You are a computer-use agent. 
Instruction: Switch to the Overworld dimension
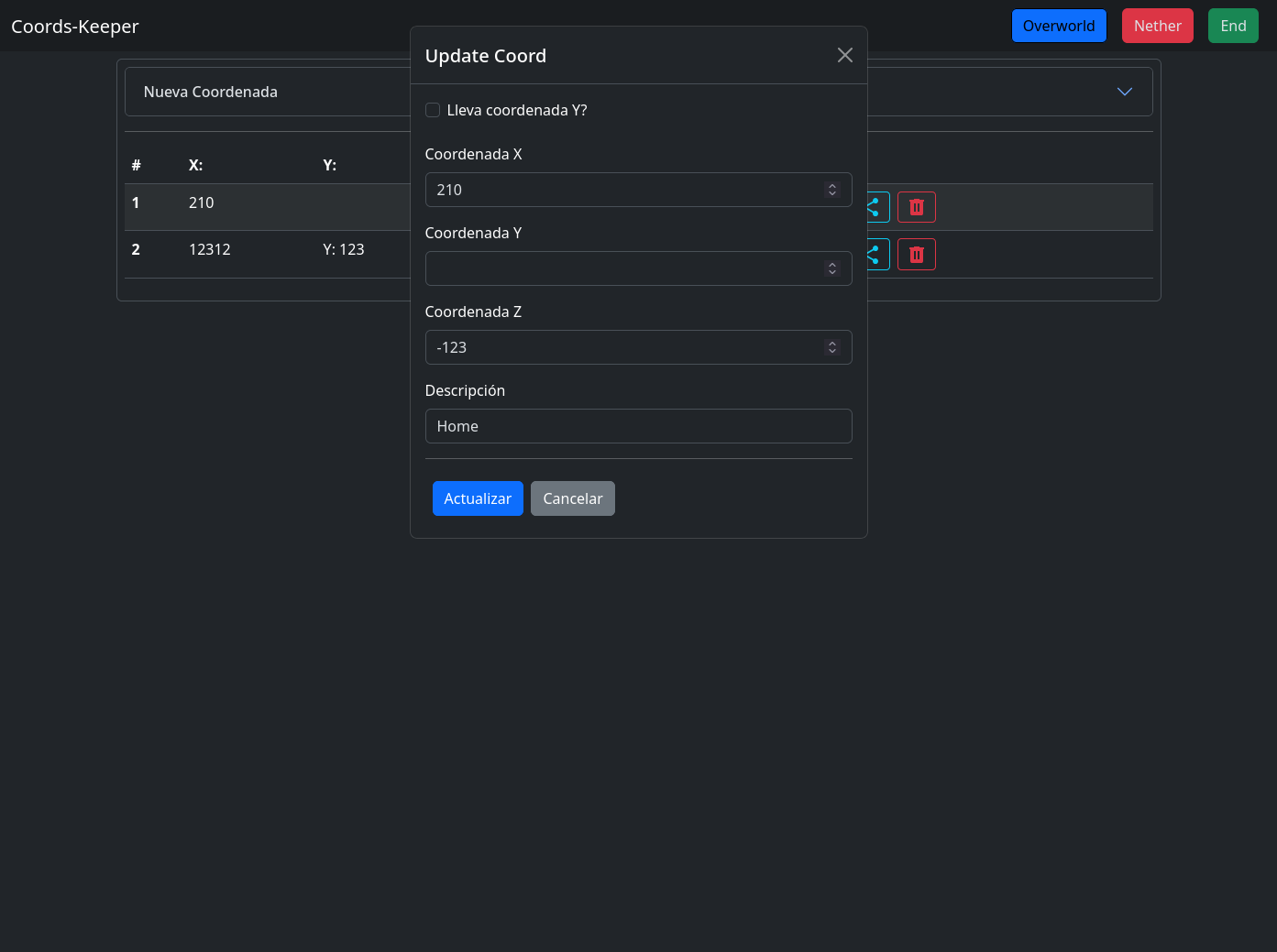[x=1058, y=26]
